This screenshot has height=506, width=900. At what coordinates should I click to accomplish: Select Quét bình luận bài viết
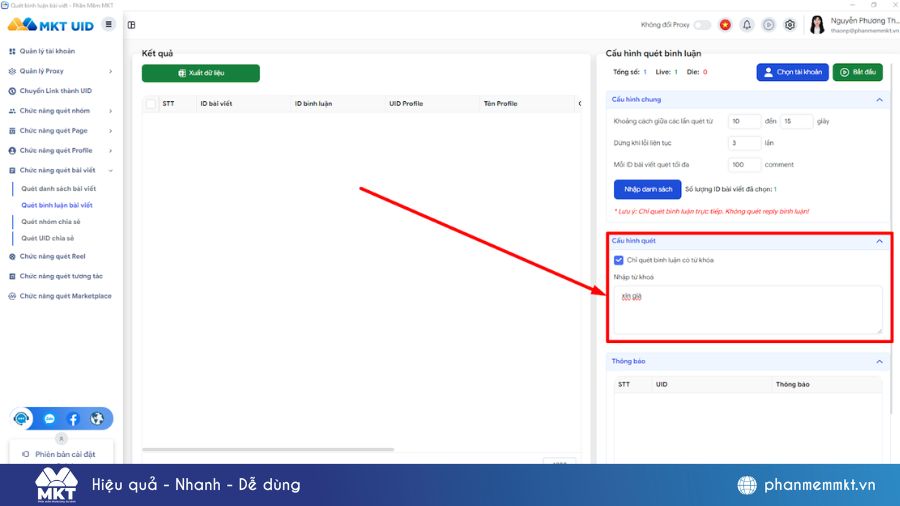57,205
